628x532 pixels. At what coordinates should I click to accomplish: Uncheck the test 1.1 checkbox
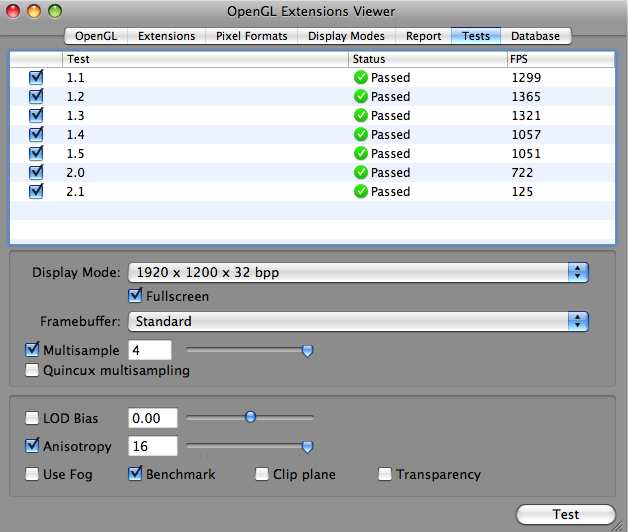(x=36, y=77)
